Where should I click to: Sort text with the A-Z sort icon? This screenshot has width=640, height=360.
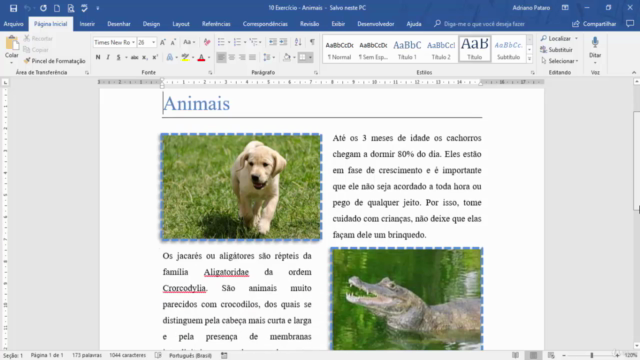coord(298,42)
